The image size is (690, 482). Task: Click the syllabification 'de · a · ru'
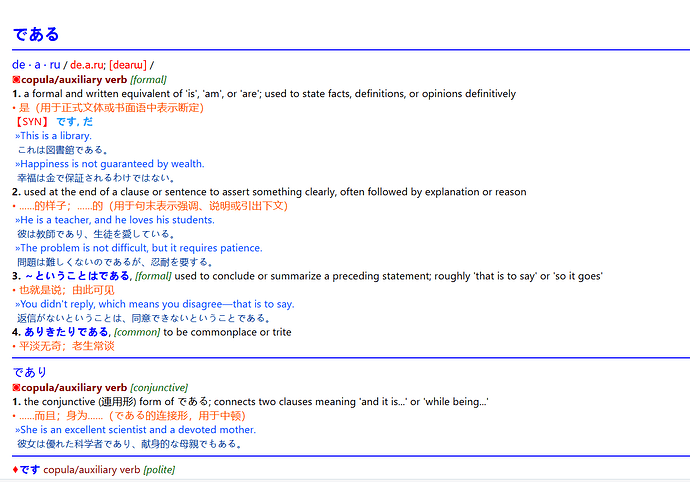36,65
